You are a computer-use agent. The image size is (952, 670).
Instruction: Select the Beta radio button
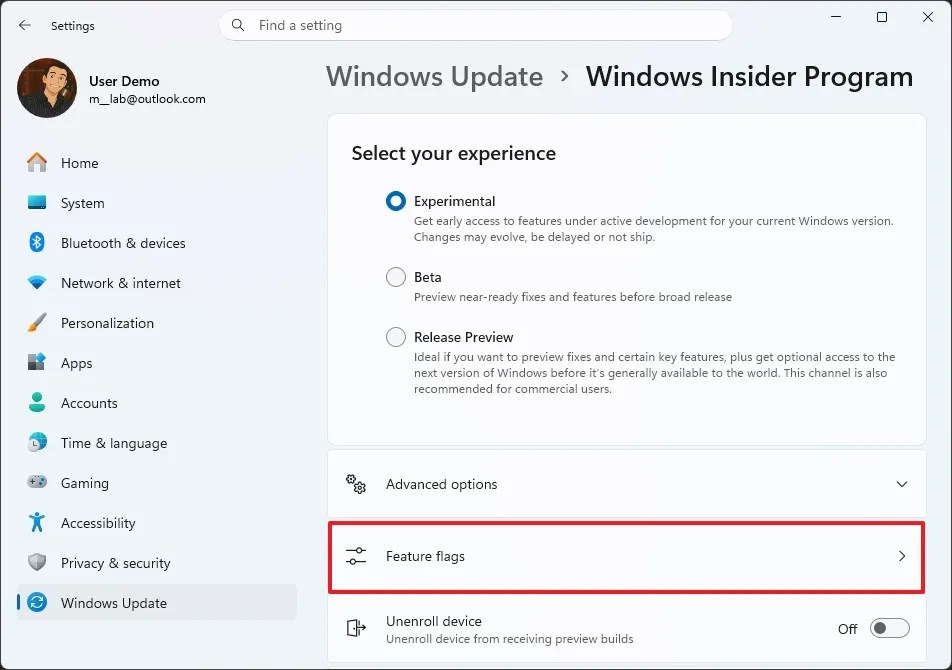point(396,277)
